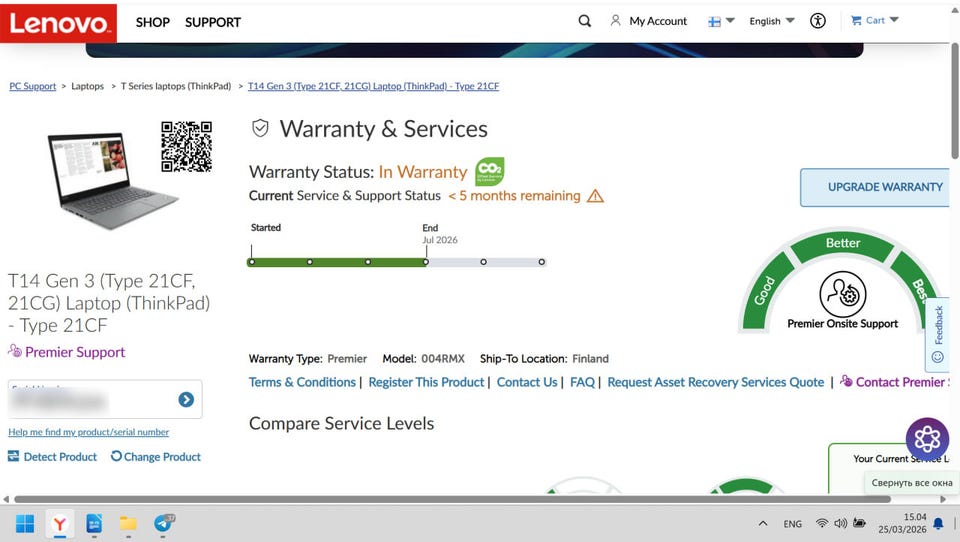Open Telegram from taskbar
The image size is (960, 542).
(163, 524)
